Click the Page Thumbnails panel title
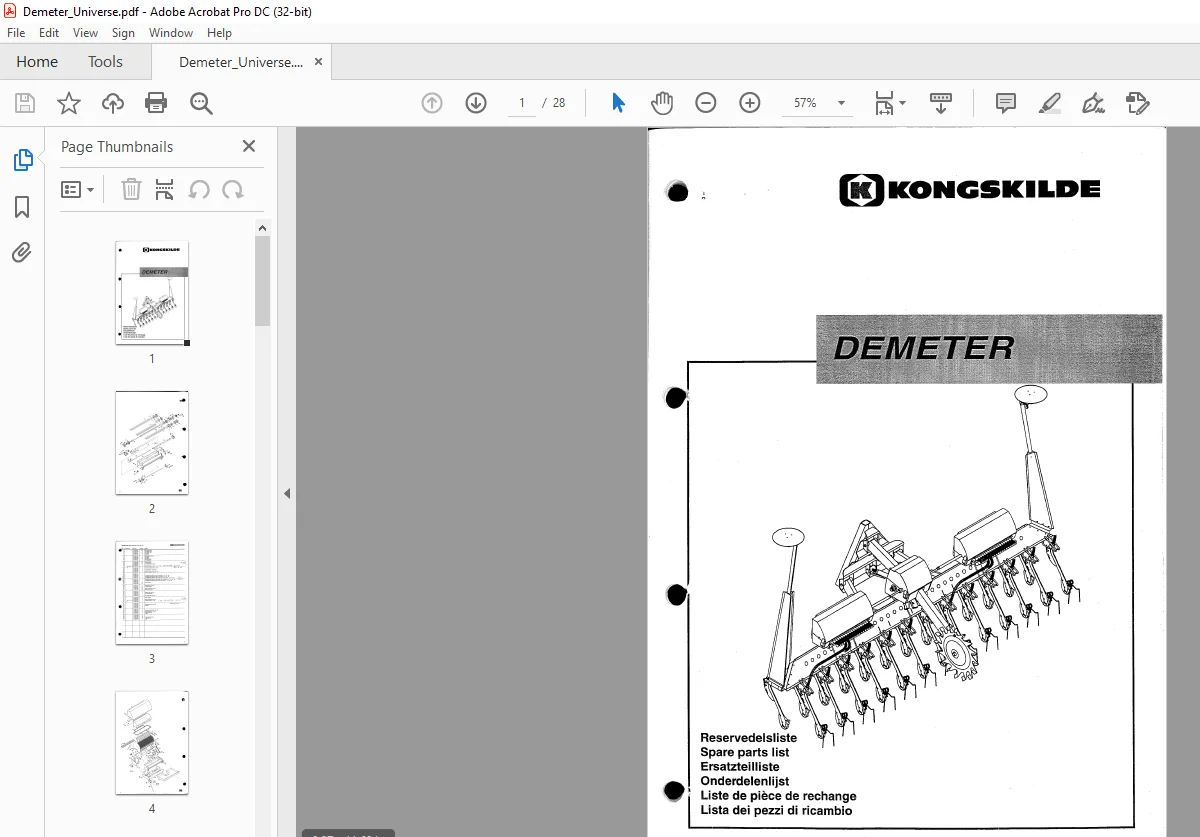The width and height of the screenshot is (1200, 837). click(x=117, y=146)
